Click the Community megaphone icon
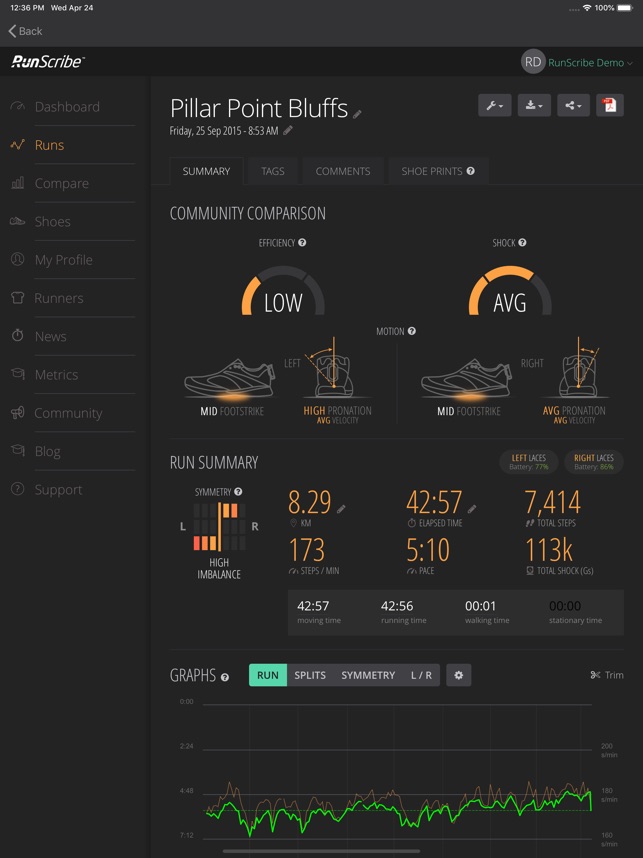Image resolution: width=643 pixels, height=858 pixels. tap(18, 413)
